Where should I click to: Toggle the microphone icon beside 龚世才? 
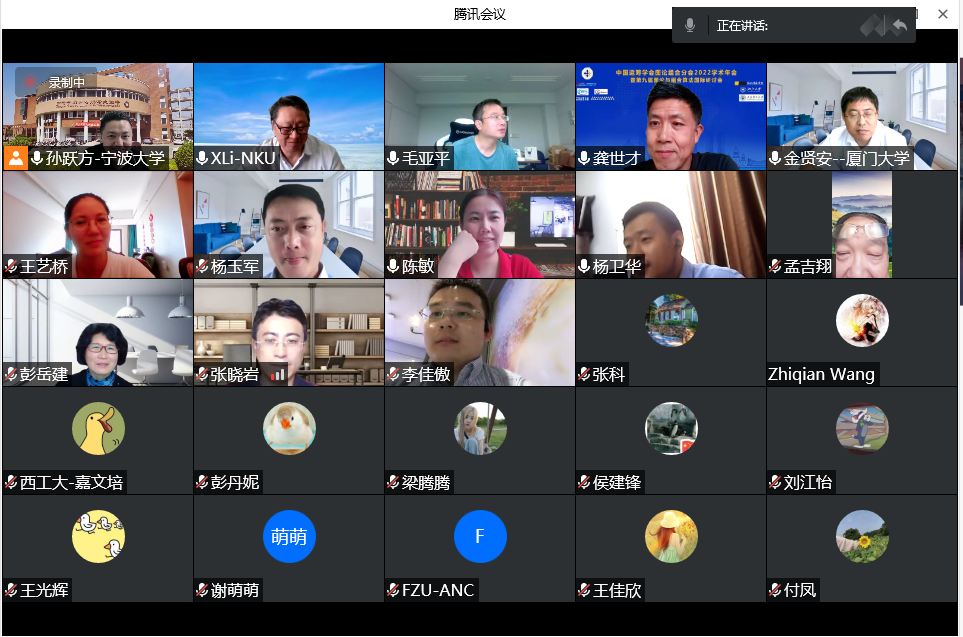[x=584, y=158]
